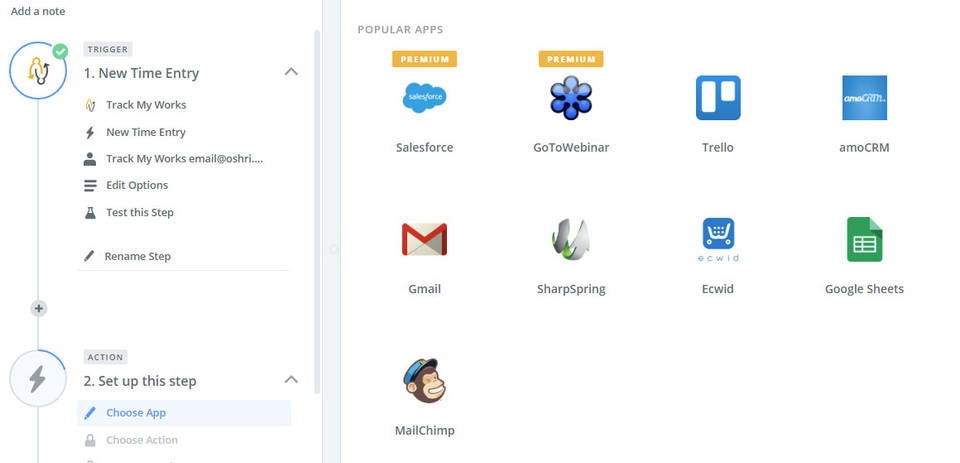The height and width of the screenshot is (463, 960).
Task: Open the New Time Entry trigger option
Action: [x=146, y=132]
